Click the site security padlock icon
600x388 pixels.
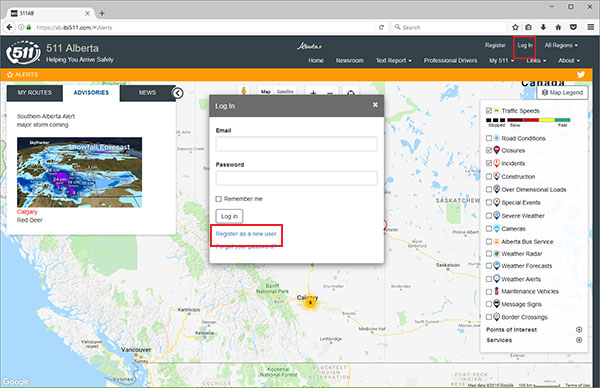(x=29, y=27)
